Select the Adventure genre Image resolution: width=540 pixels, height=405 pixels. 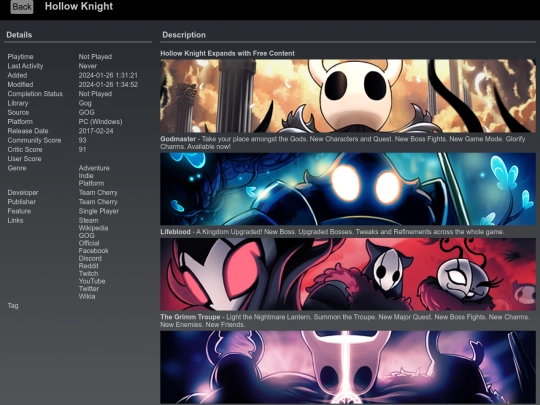(94, 168)
